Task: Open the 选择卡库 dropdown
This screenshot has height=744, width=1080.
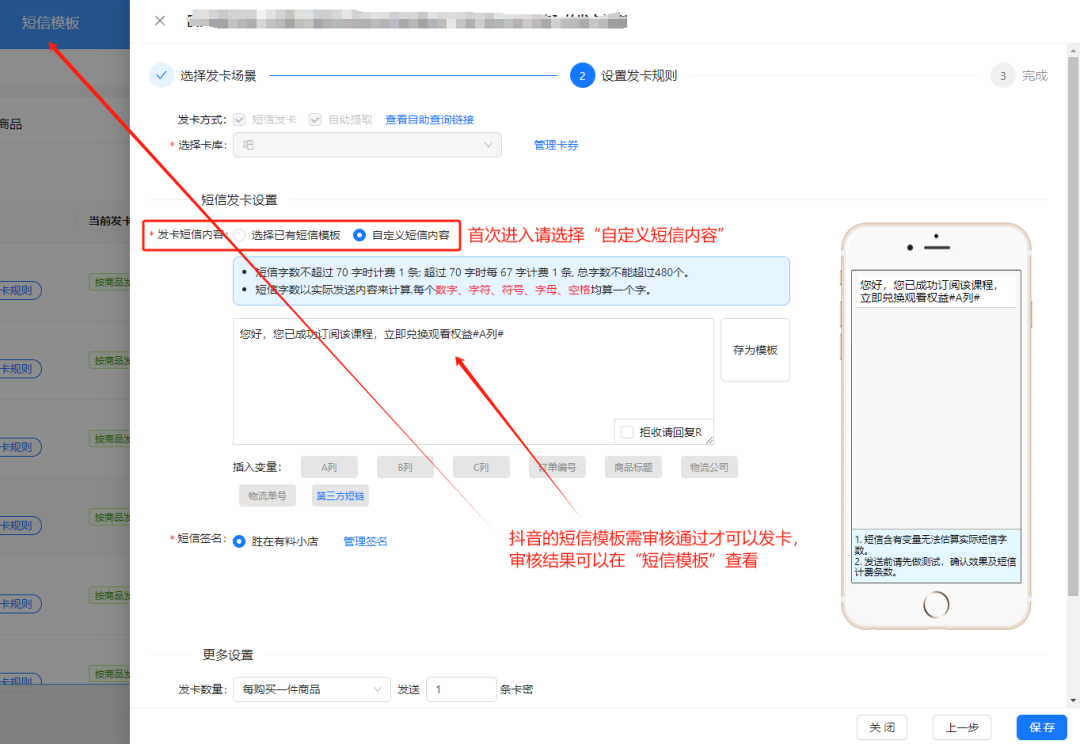Action: click(367, 145)
